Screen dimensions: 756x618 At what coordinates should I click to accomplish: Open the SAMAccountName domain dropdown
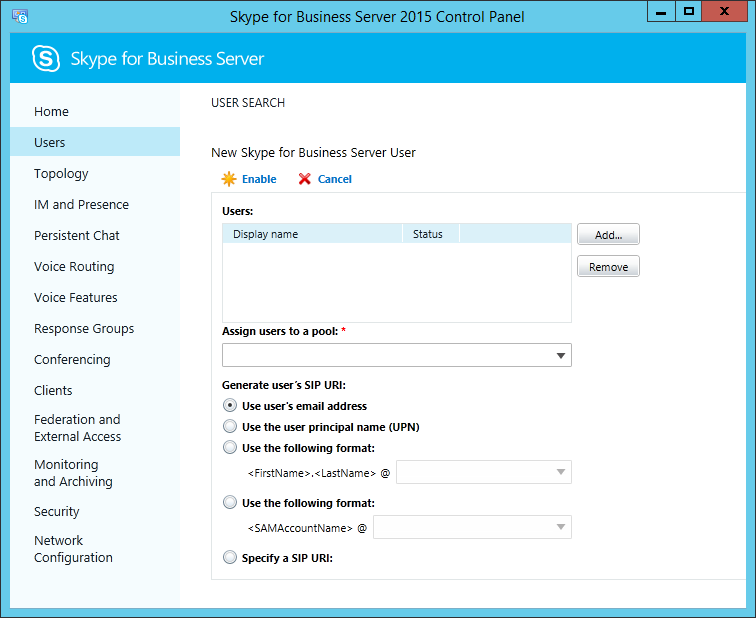(472, 527)
